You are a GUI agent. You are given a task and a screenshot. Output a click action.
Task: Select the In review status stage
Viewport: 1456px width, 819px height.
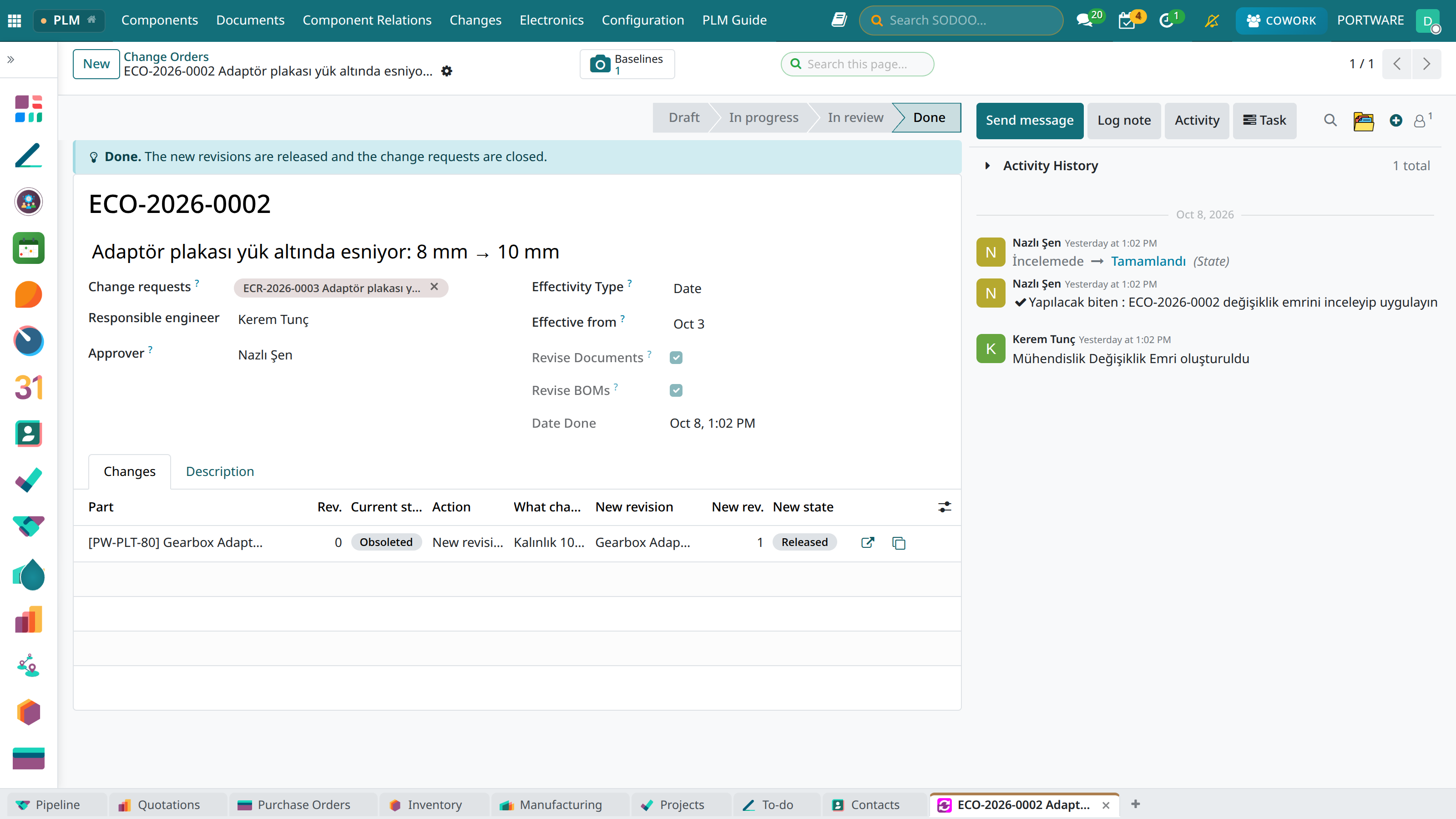(x=855, y=117)
